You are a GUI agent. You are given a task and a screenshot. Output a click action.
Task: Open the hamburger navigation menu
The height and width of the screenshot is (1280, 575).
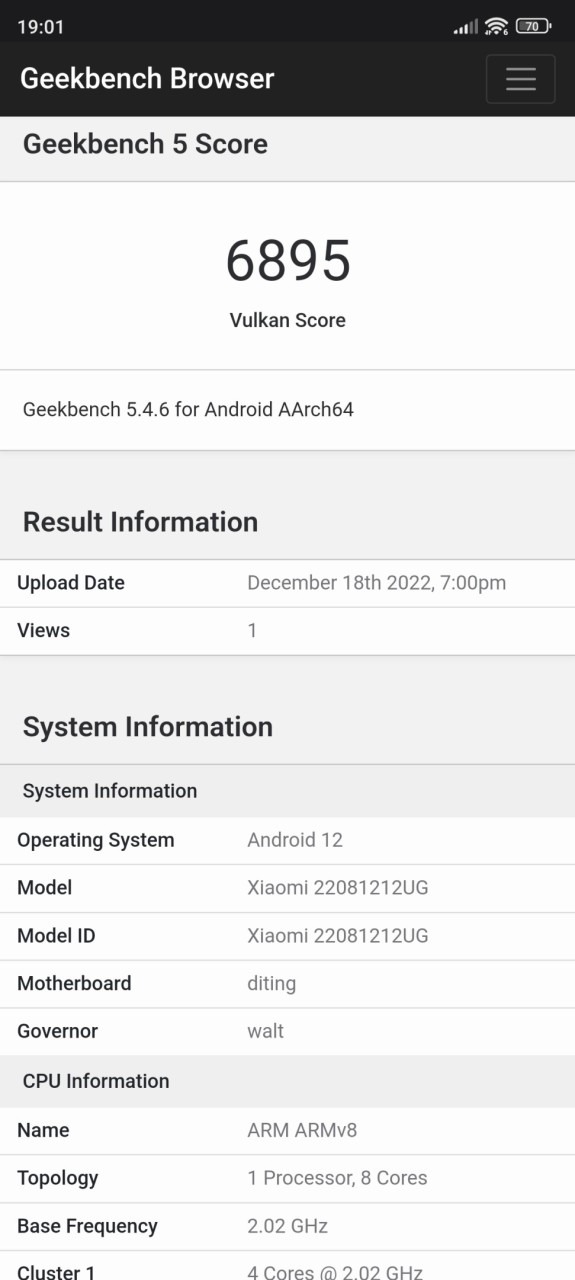520,79
